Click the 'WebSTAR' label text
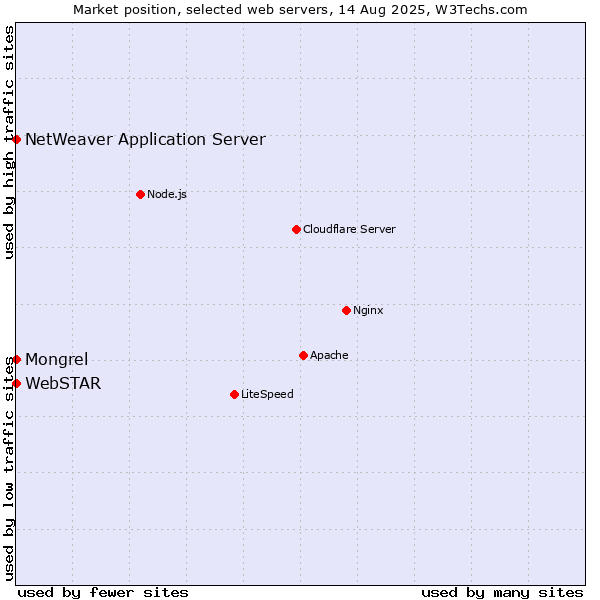This screenshot has height=600, width=600. [x=63, y=383]
